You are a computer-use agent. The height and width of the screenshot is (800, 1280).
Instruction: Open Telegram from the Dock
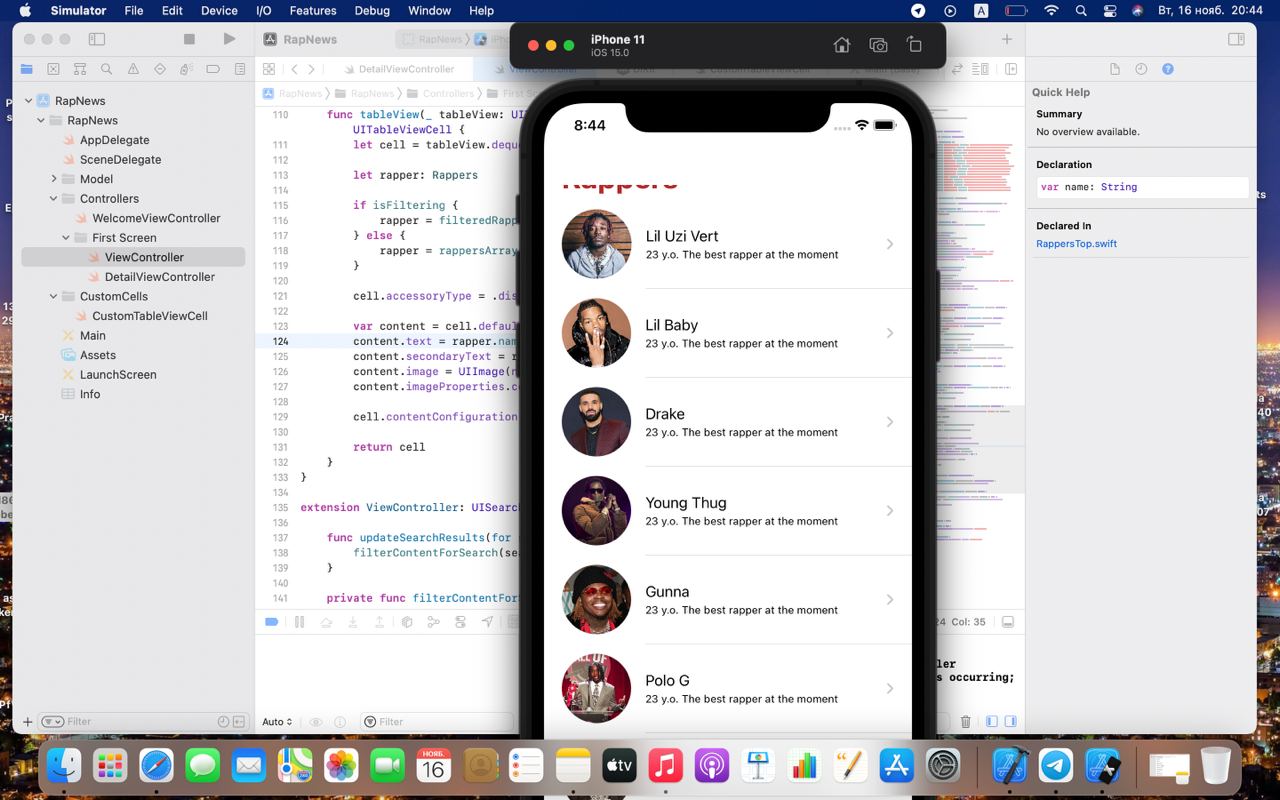1056,767
